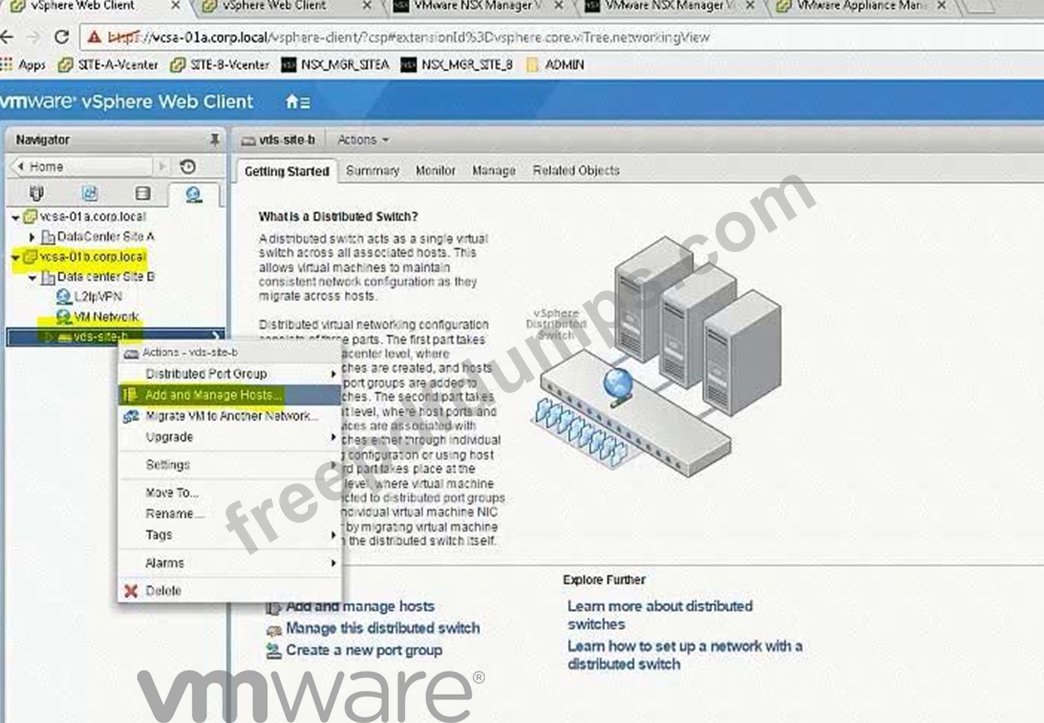Reload the current browser page
The image size is (1044, 723).
click(x=62, y=37)
